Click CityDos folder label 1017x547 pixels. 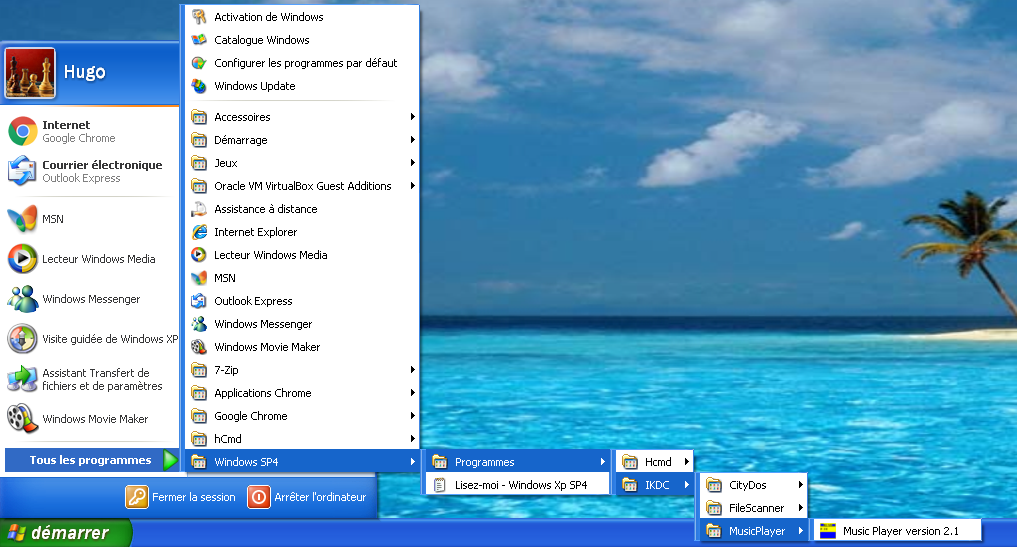(747, 485)
